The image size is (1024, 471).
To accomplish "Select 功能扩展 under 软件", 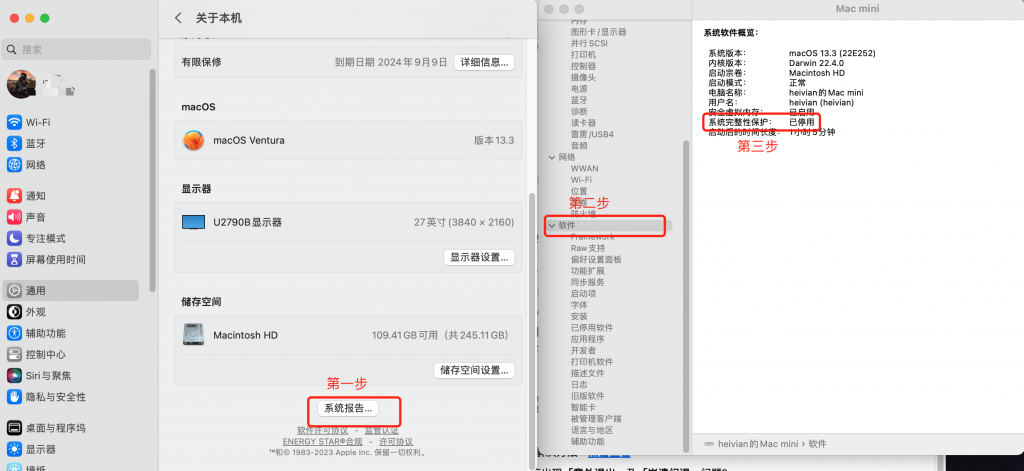I will pos(587,271).
